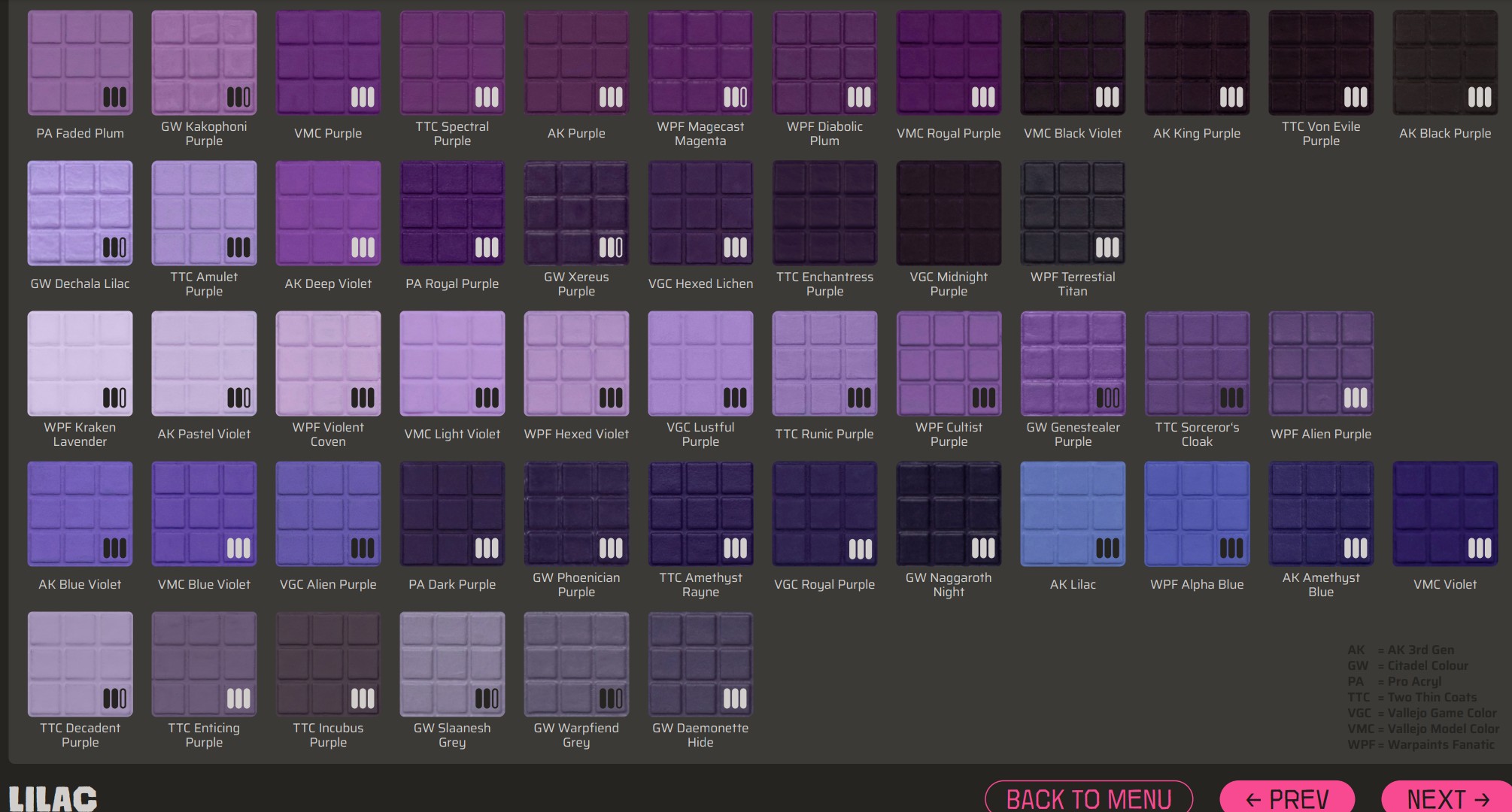Click opacity bars icon on AK Black Purple
Image resolution: width=1512 pixels, height=812 pixels.
(x=1480, y=97)
